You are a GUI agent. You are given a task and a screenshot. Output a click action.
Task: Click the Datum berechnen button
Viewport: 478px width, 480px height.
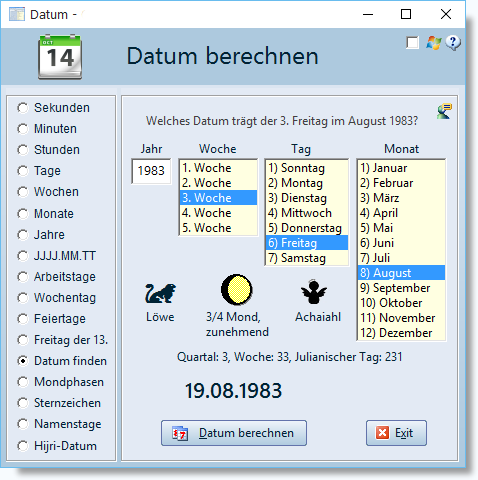point(234,433)
